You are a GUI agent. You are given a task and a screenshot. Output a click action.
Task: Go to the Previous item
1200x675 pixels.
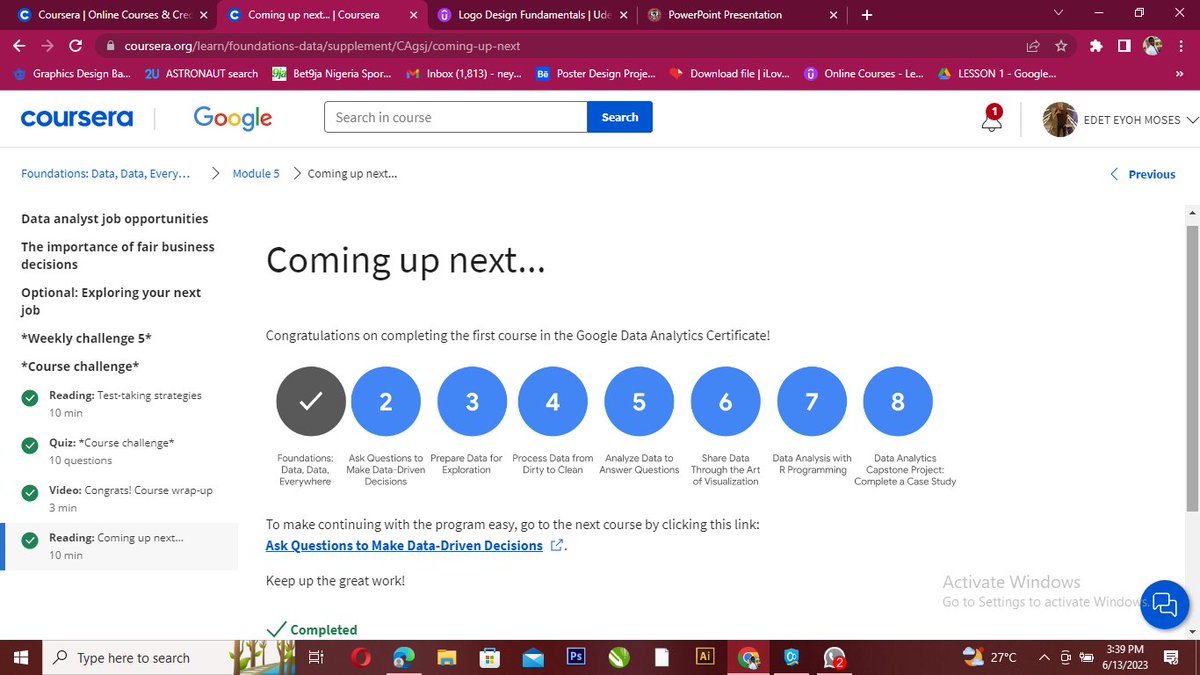1143,174
